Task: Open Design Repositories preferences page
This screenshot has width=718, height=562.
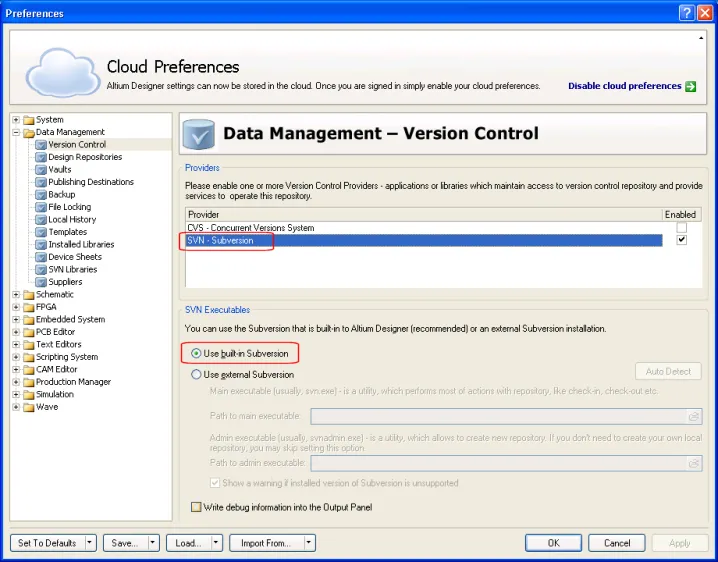Action: (85, 157)
